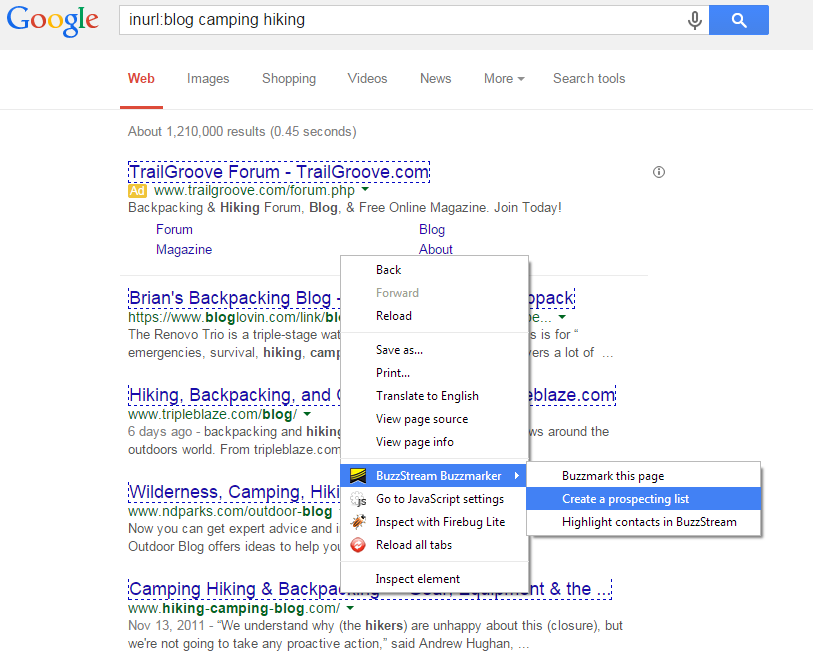Open dropdown arrow beside trailgroove.com URL

coord(365,190)
